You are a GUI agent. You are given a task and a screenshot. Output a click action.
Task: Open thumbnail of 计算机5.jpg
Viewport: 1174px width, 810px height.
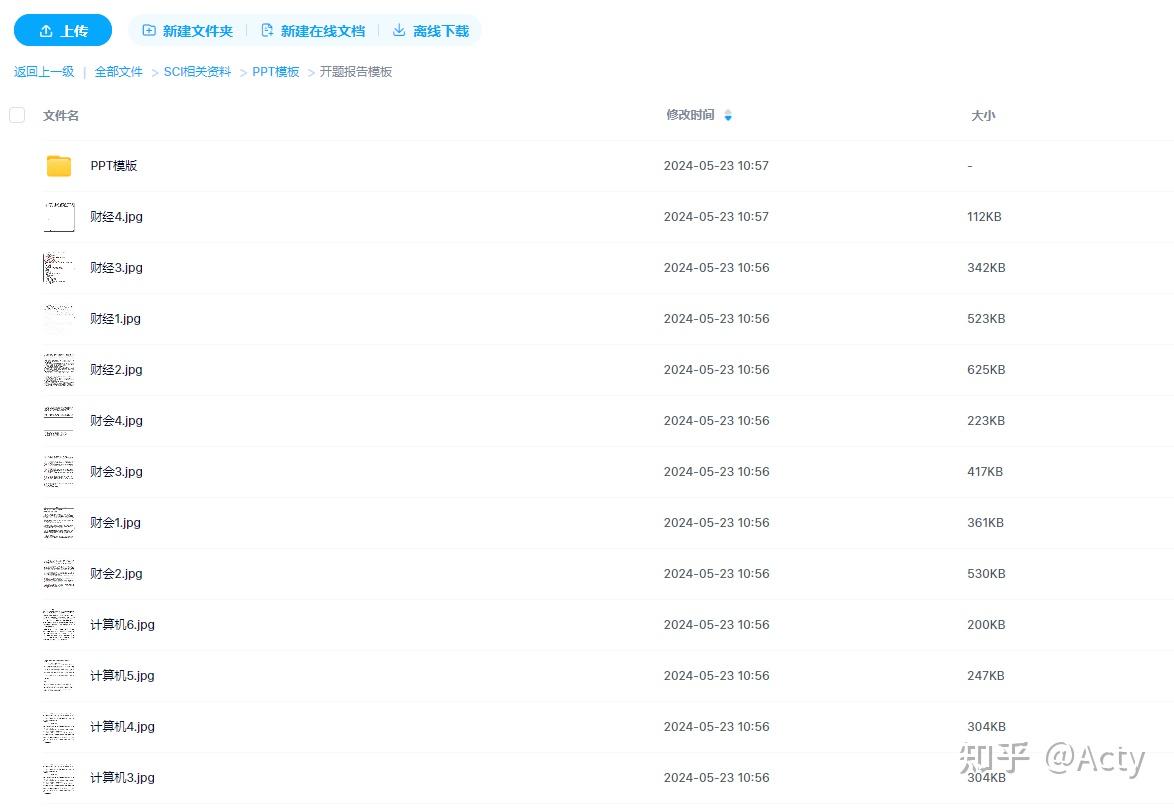[59, 675]
